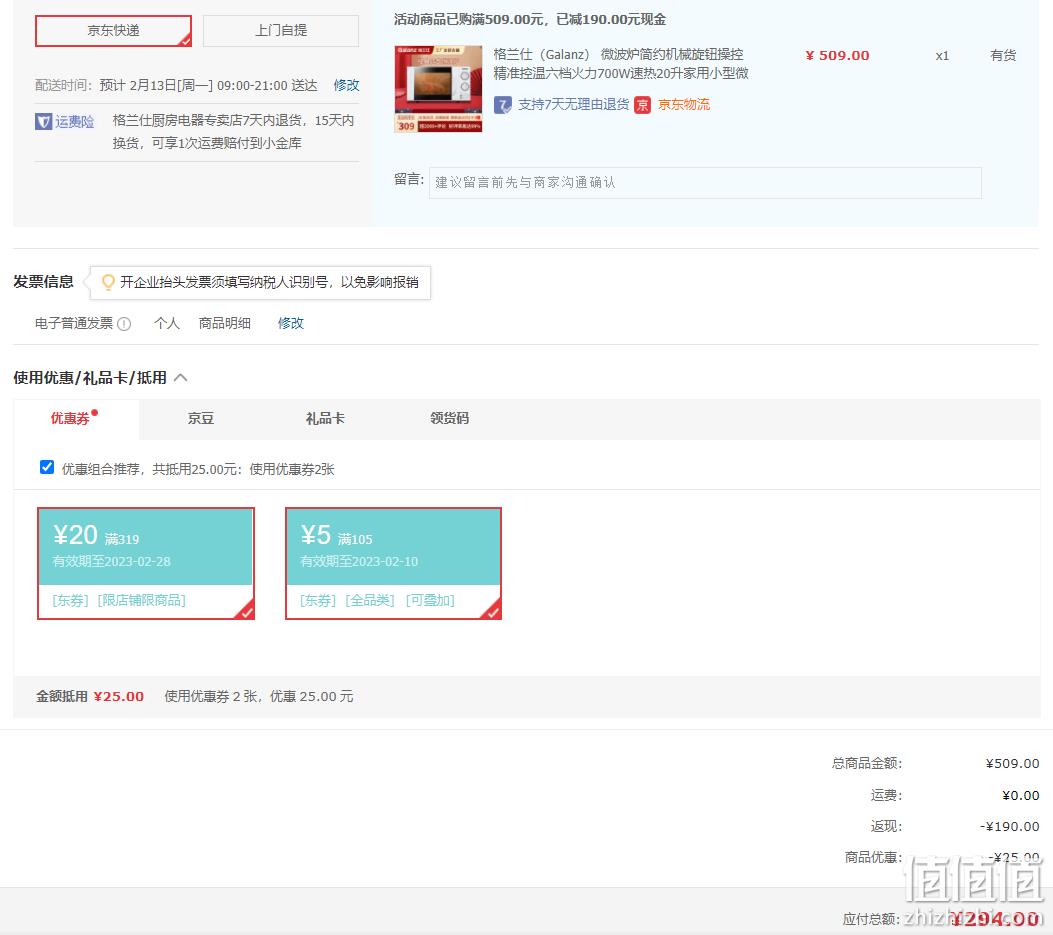
Task: Click the red 京 logistics icon
Action: [643, 105]
